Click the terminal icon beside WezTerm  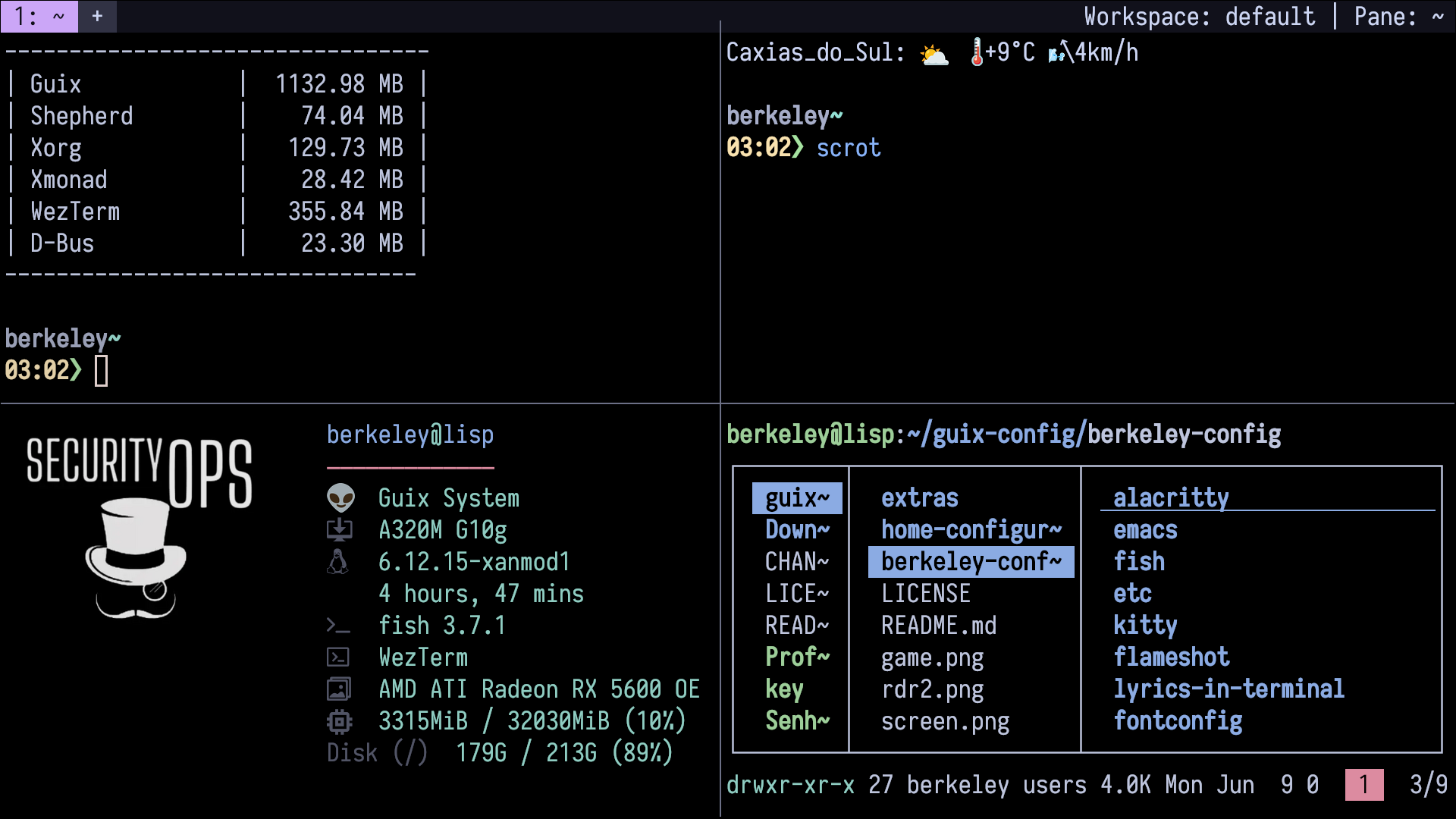tap(338, 657)
